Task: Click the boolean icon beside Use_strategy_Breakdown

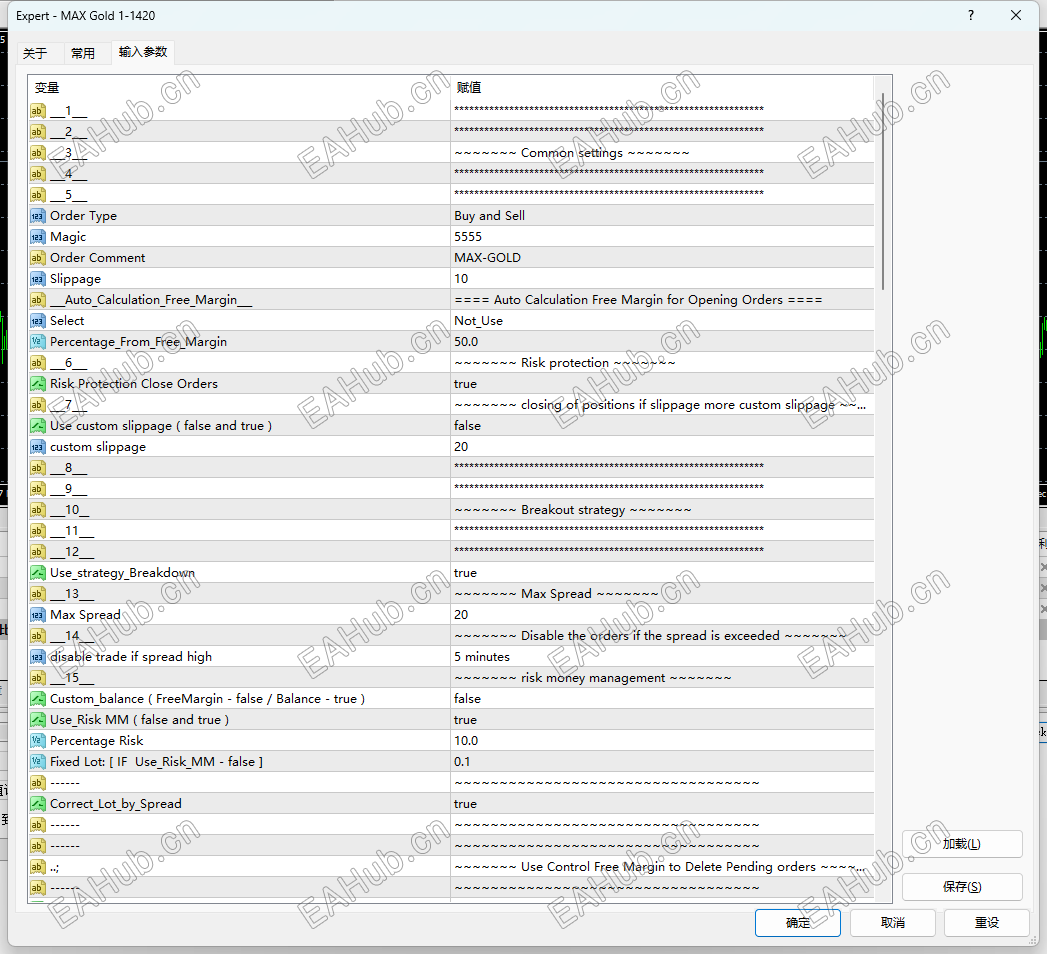Action: pos(38,573)
